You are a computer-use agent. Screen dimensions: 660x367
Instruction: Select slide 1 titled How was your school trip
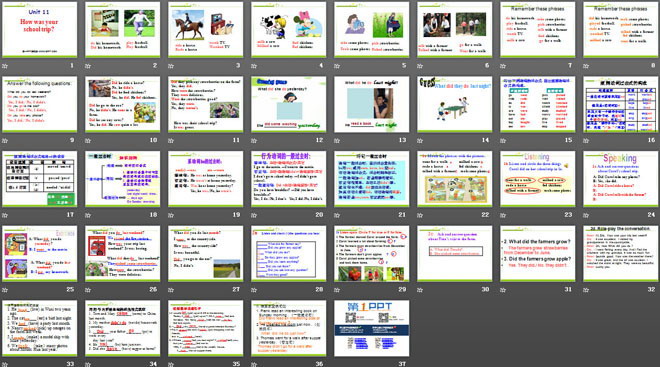[x=40, y=29]
